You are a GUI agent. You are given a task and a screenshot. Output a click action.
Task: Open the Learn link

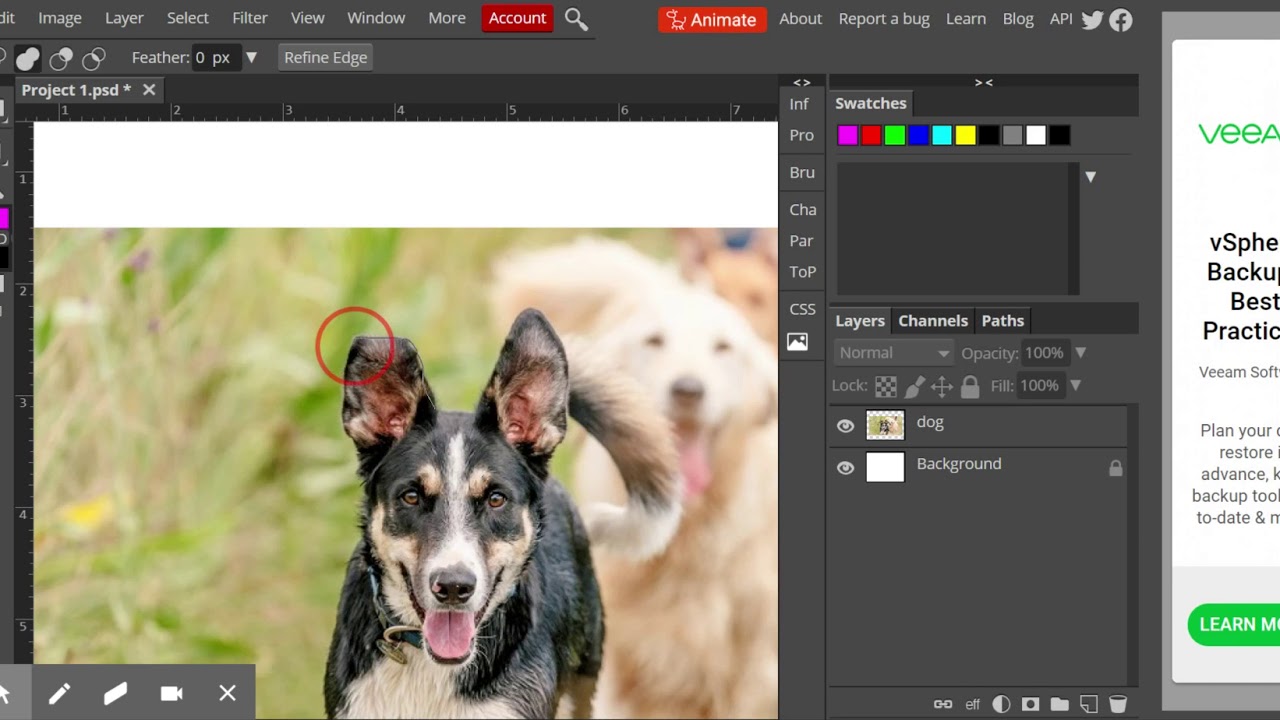click(x=966, y=19)
